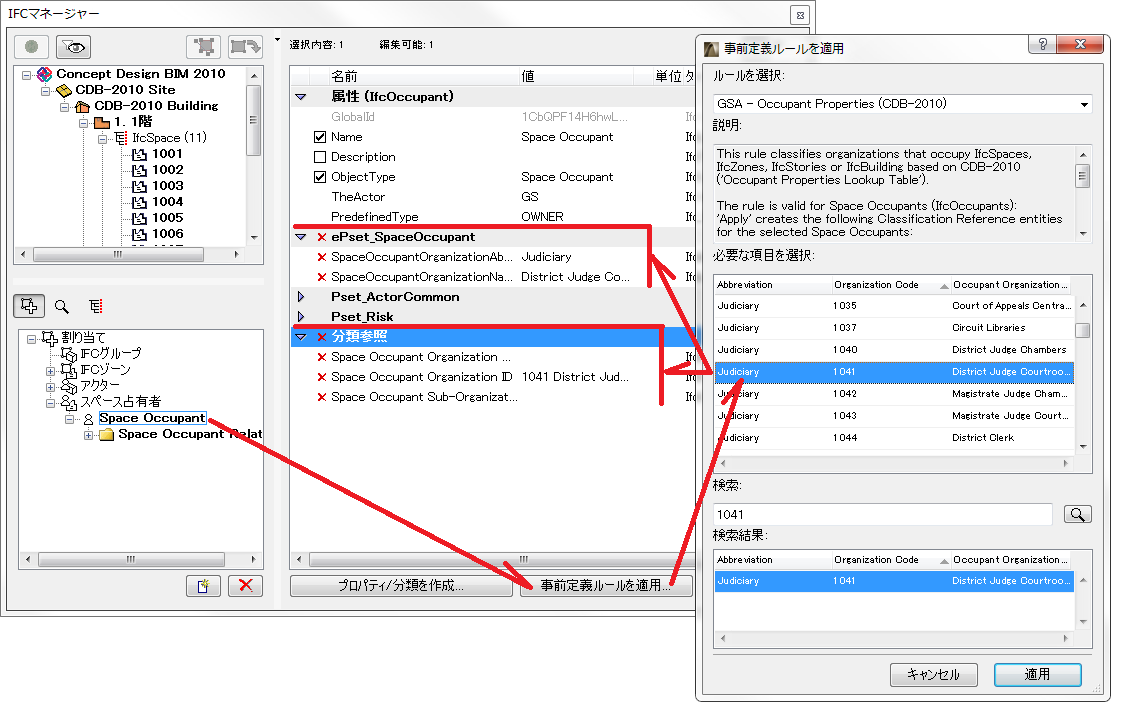This screenshot has width=1132, height=703.
Task: Click the 検索 input field containing 1041
Action: pos(883,515)
